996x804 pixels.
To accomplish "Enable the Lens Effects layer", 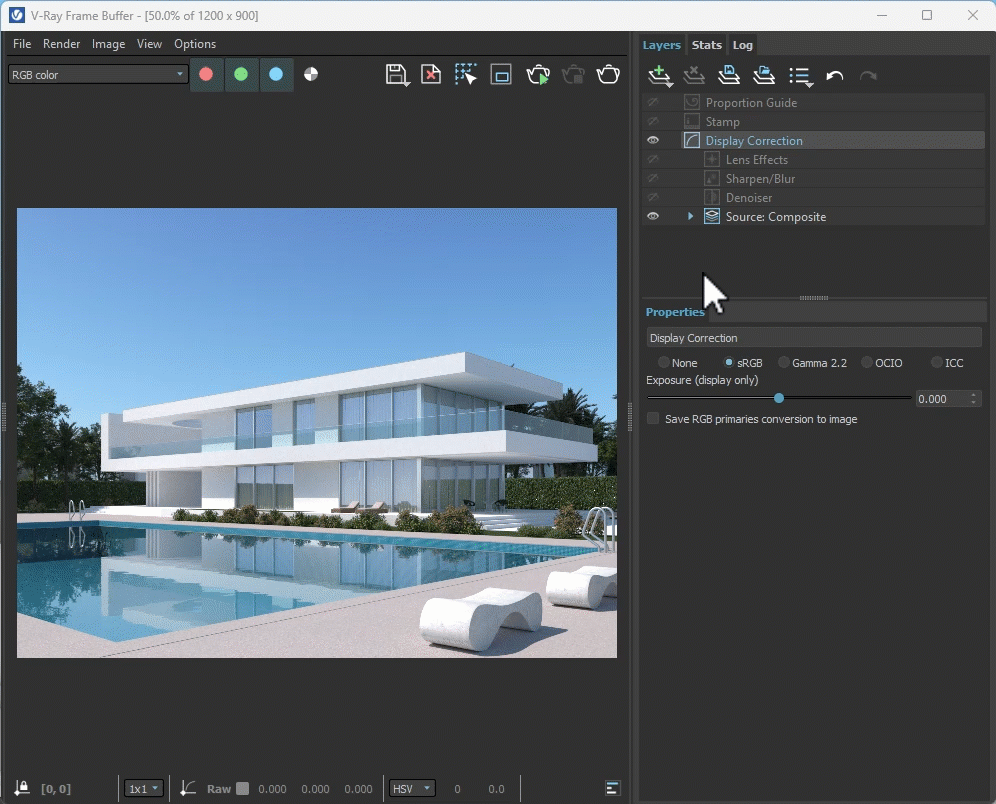I will [x=653, y=159].
